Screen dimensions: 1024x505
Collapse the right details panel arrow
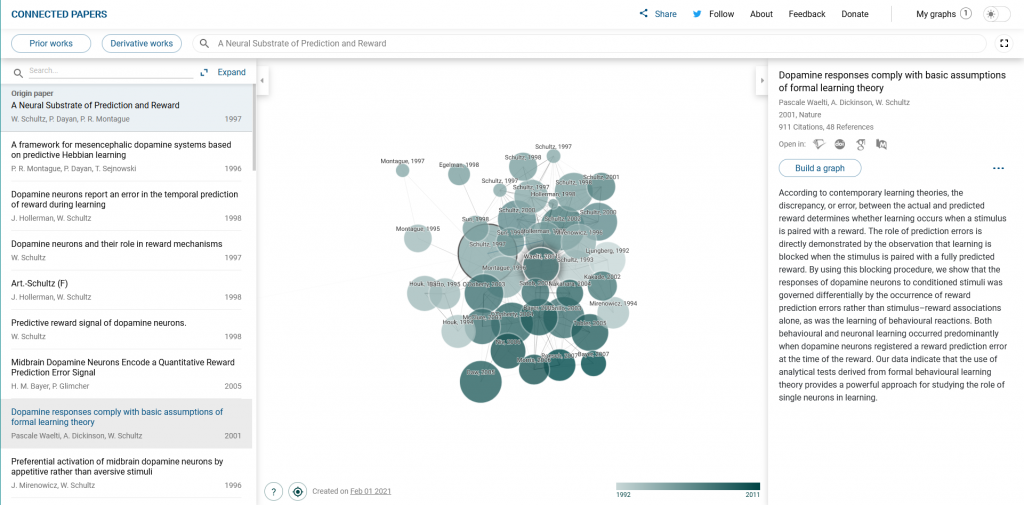(x=760, y=80)
